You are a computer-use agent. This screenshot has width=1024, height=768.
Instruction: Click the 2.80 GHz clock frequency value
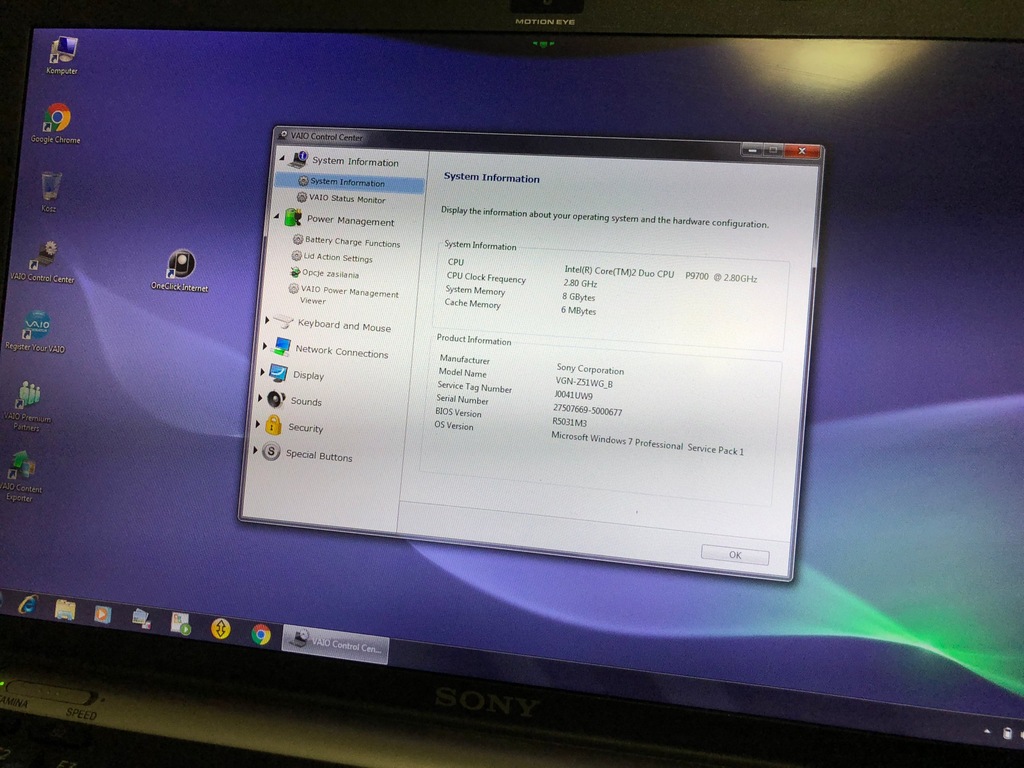click(580, 283)
